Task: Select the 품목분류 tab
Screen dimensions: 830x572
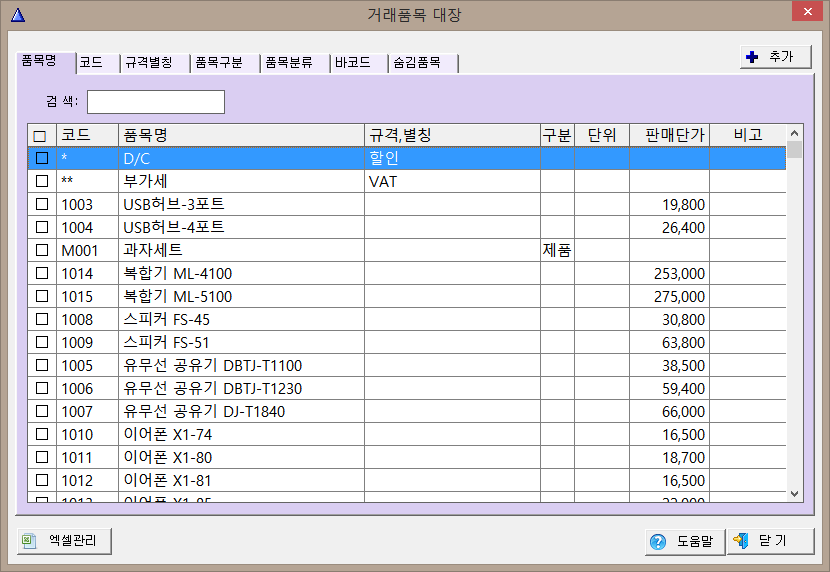Action: 295,63
